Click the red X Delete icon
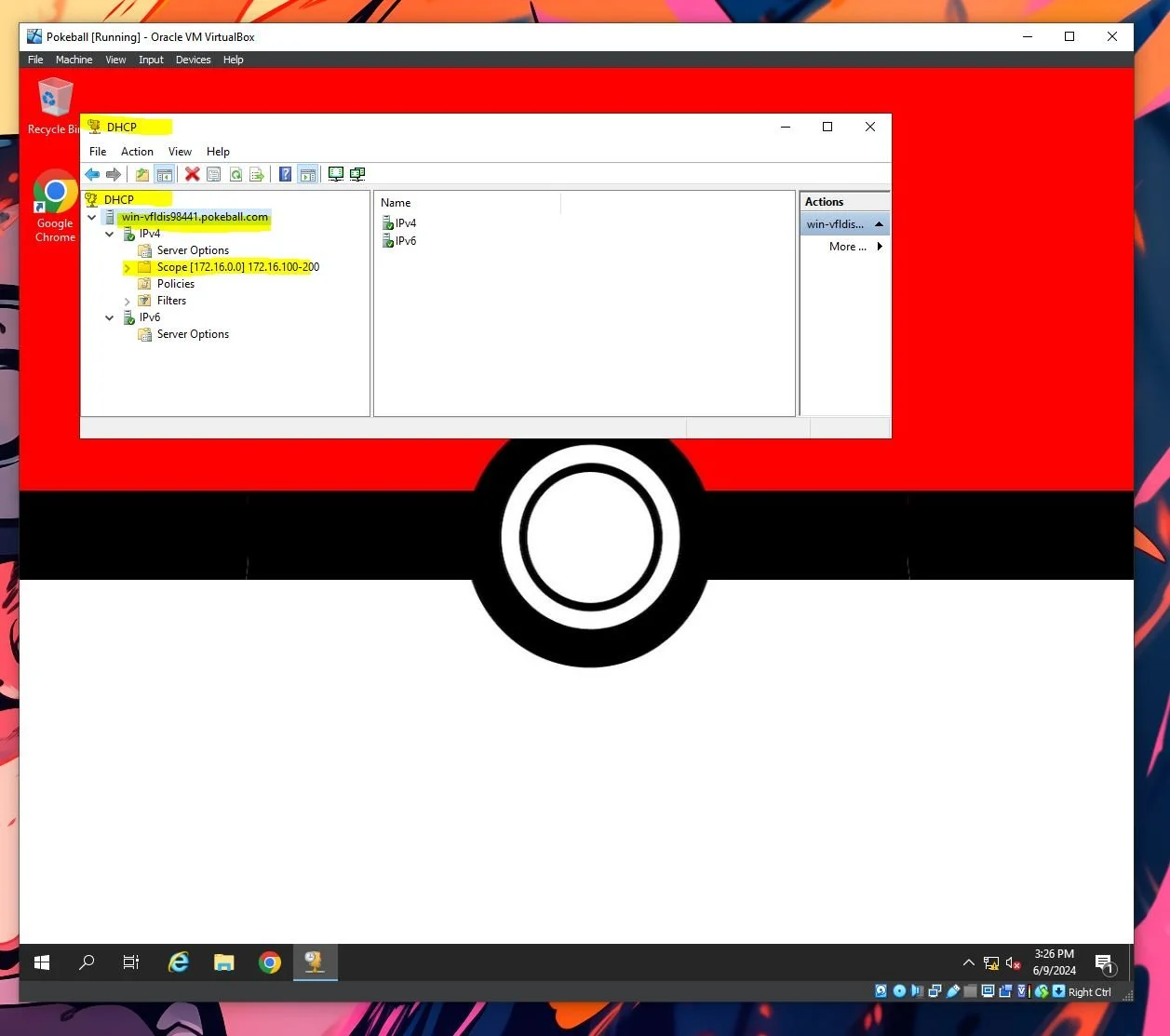The height and width of the screenshot is (1036, 1170). 192,174
